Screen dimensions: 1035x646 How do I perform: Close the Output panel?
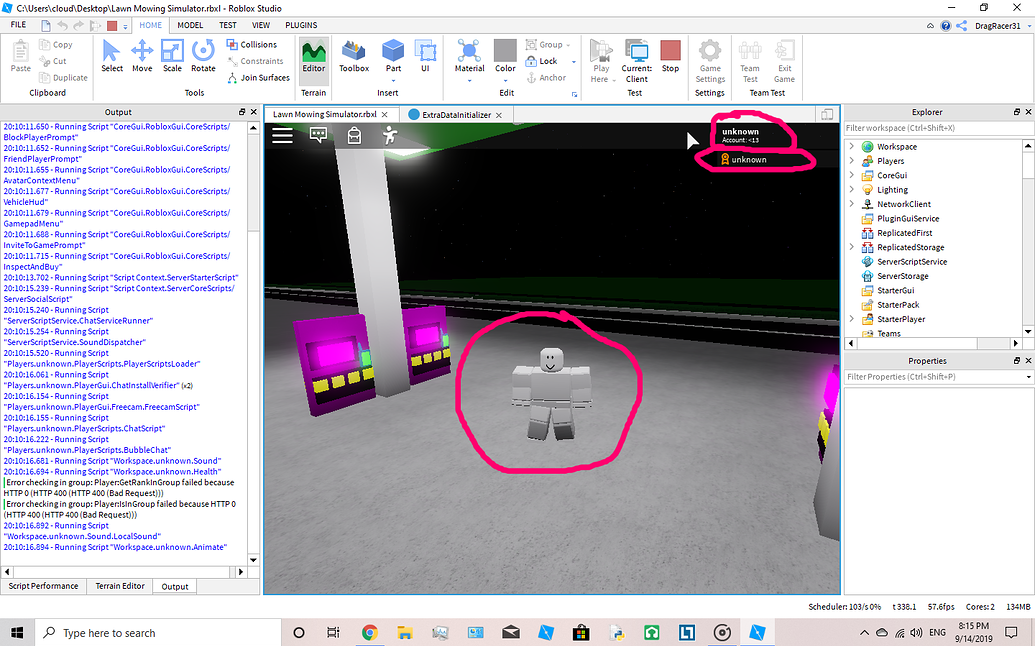[x=253, y=112]
